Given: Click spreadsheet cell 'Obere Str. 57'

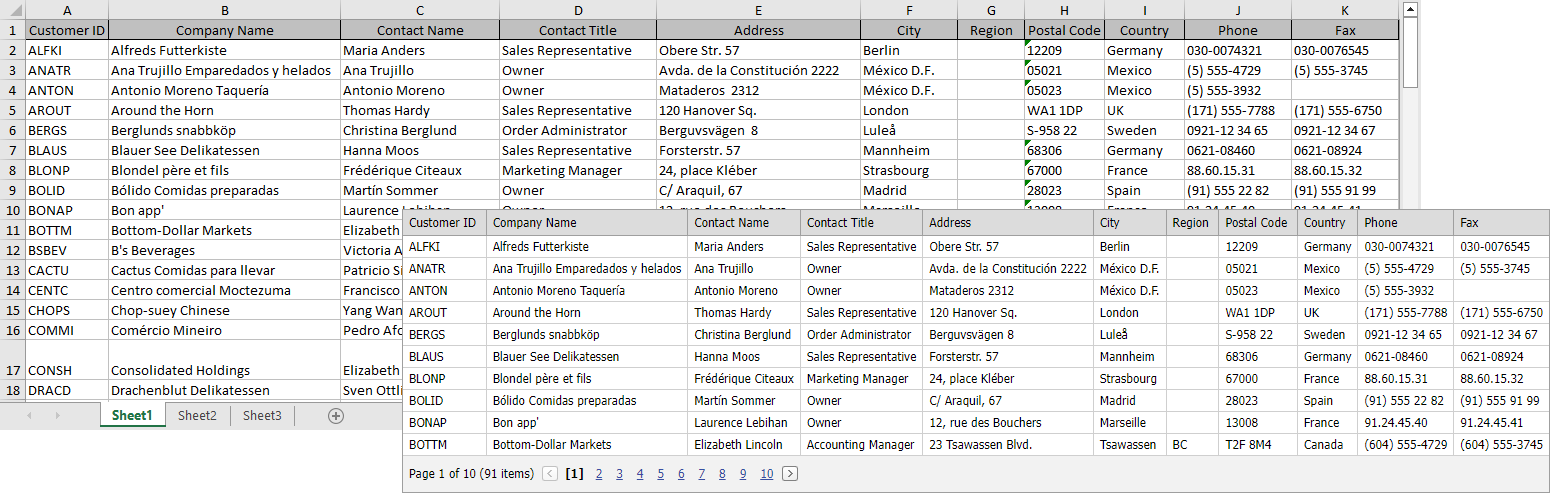Looking at the screenshot, I should [x=758, y=50].
